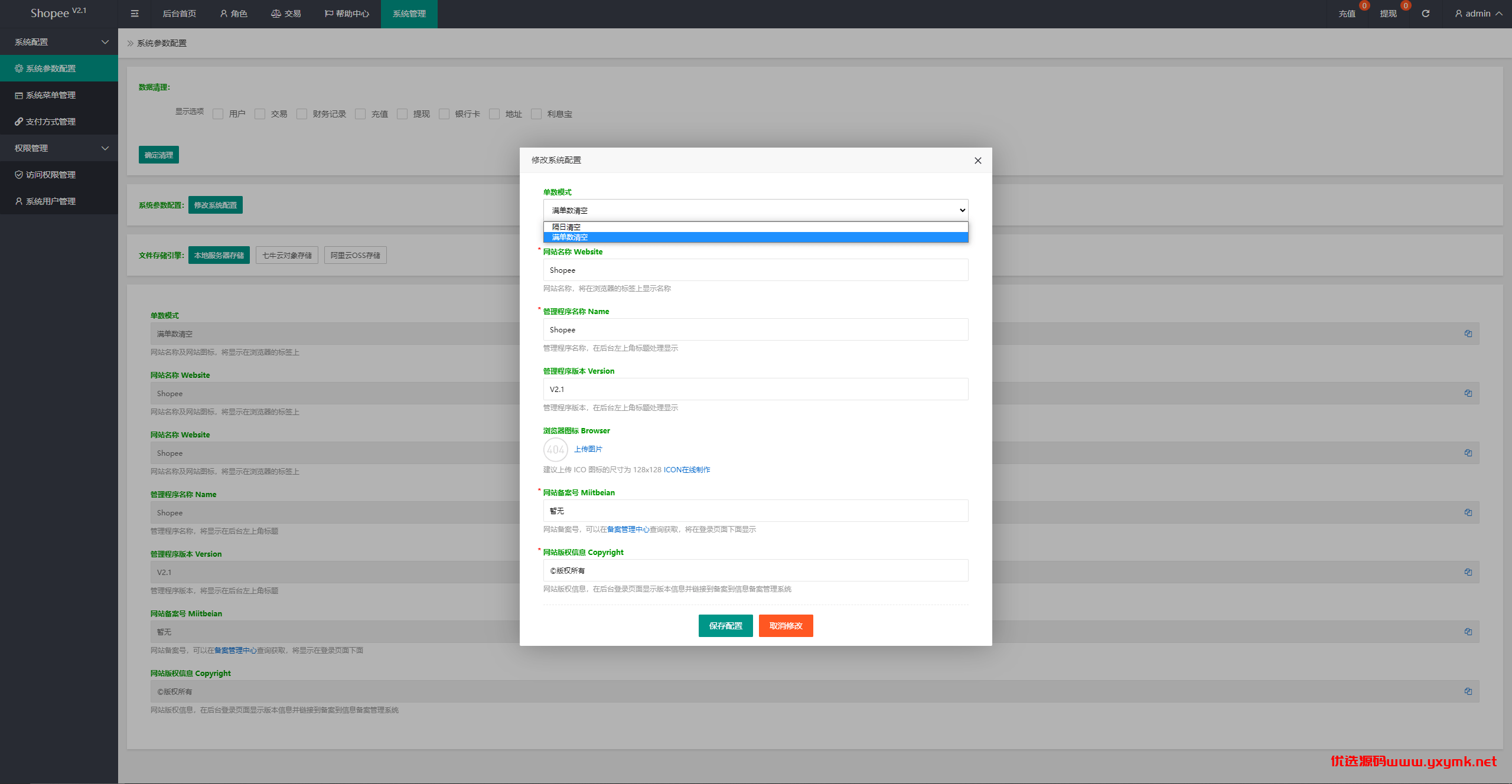
Task: Open the ICON在线制作 link
Action: (687, 470)
